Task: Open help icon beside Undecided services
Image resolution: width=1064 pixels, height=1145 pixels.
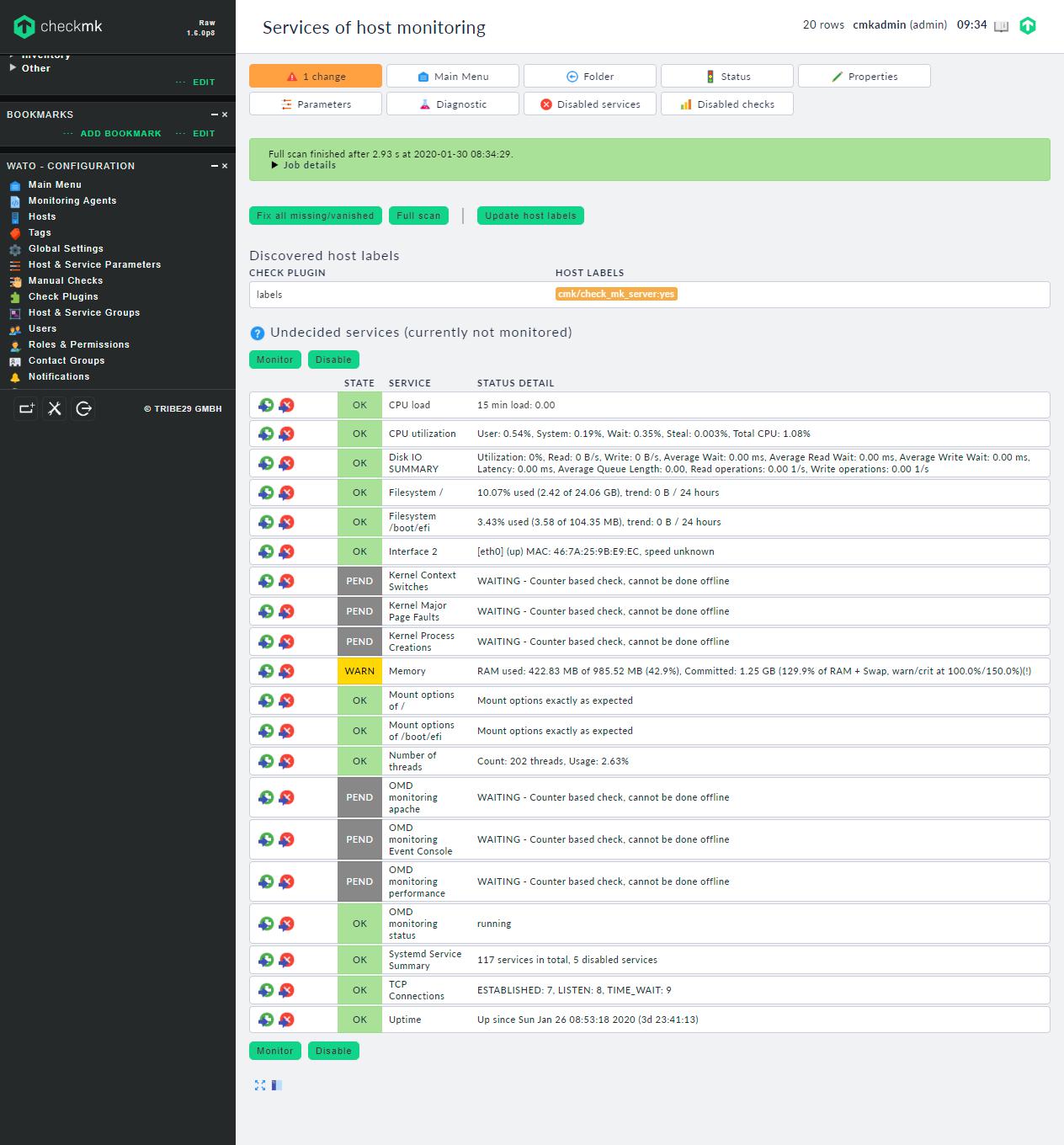Action: [x=258, y=333]
